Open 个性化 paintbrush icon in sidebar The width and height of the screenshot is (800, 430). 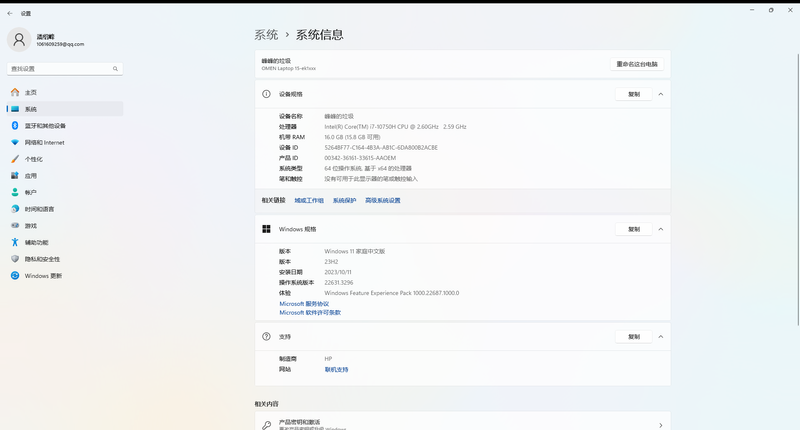14,159
